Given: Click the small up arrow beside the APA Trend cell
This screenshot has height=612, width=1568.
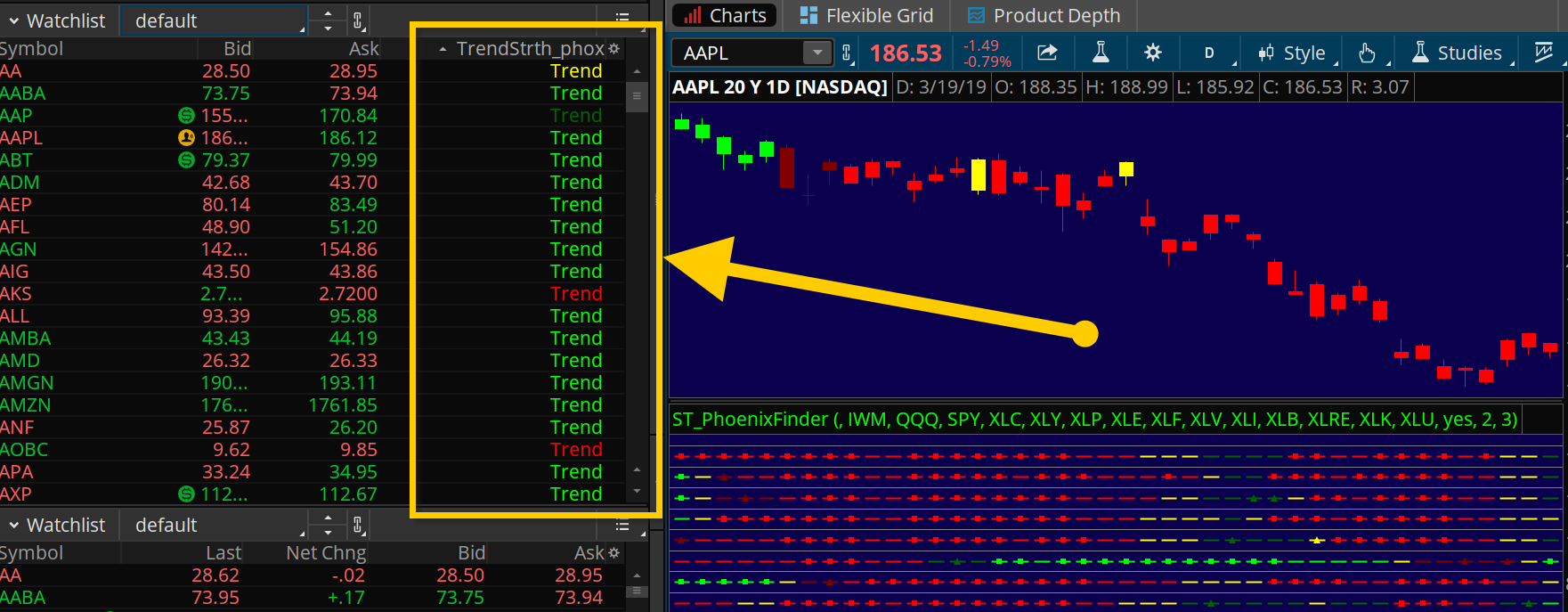Looking at the screenshot, I should click(x=637, y=469).
